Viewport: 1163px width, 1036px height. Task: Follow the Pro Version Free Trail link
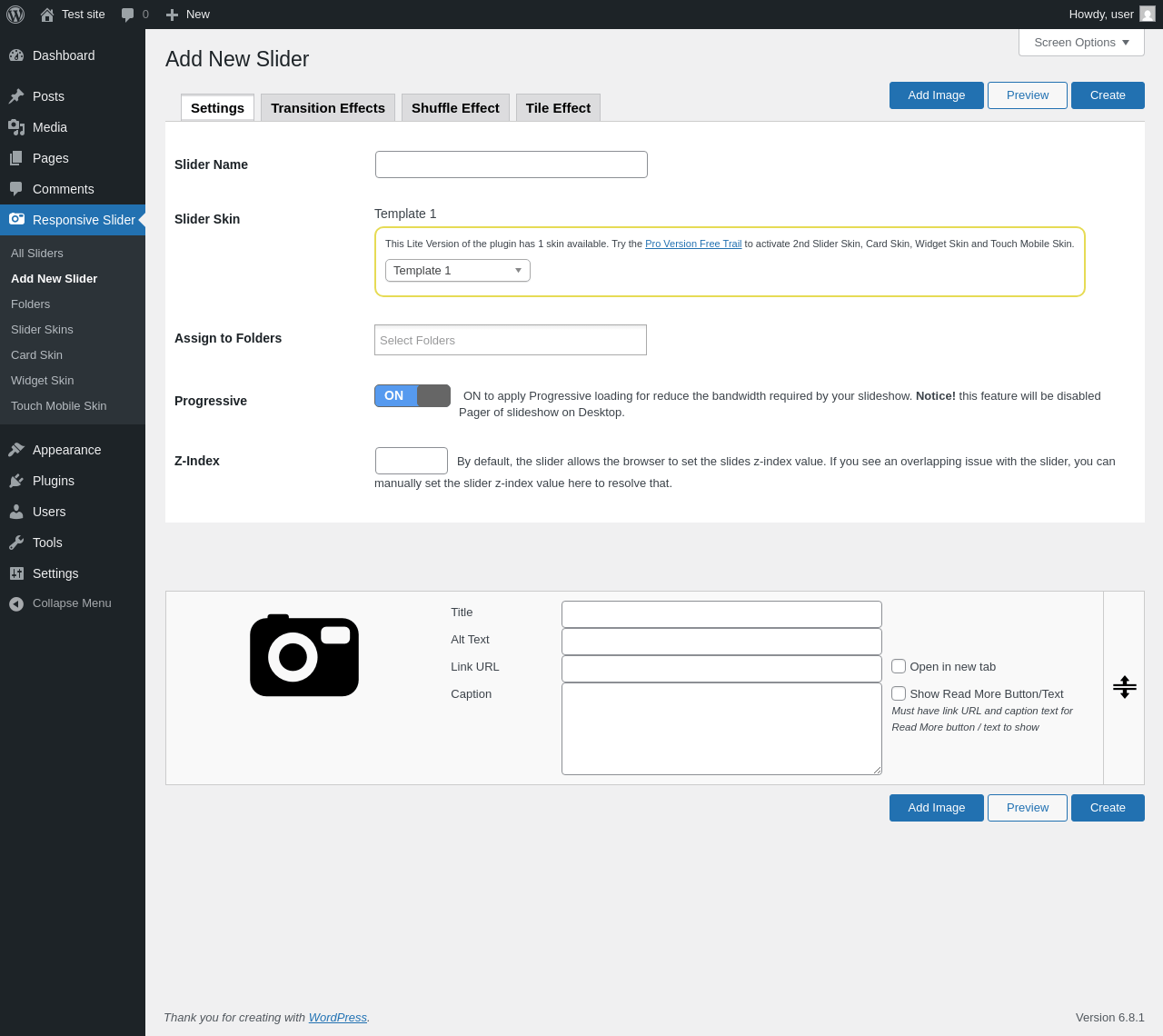(693, 244)
